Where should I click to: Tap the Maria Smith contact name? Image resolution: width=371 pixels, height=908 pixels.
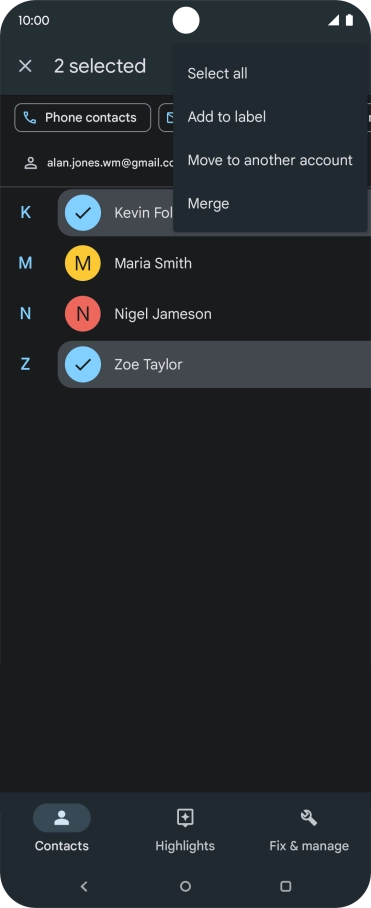[153, 263]
